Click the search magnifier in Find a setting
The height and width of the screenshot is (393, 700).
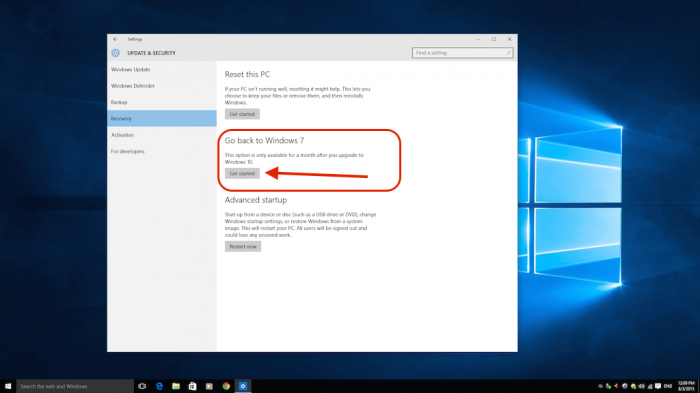click(x=508, y=53)
